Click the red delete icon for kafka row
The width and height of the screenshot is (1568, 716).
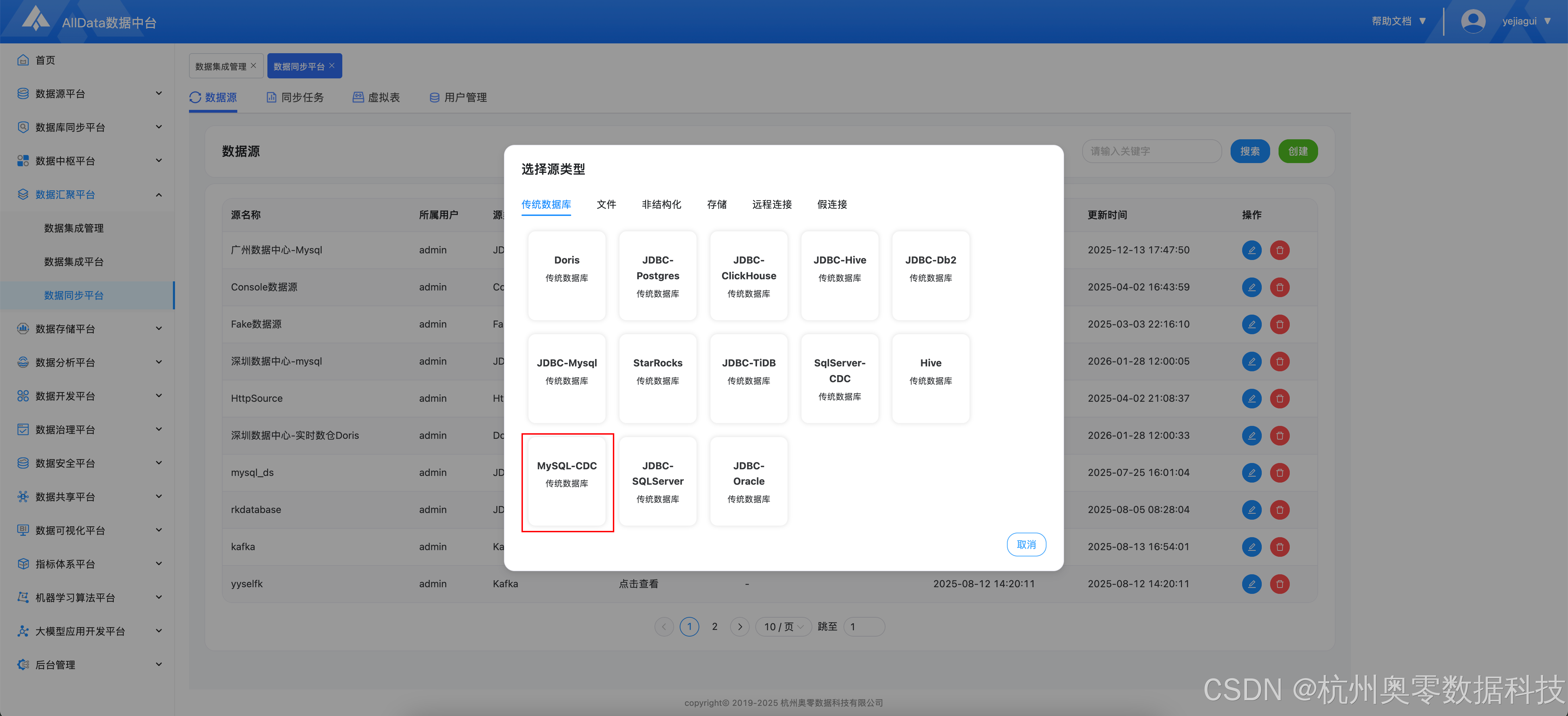click(x=1280, y=547)
